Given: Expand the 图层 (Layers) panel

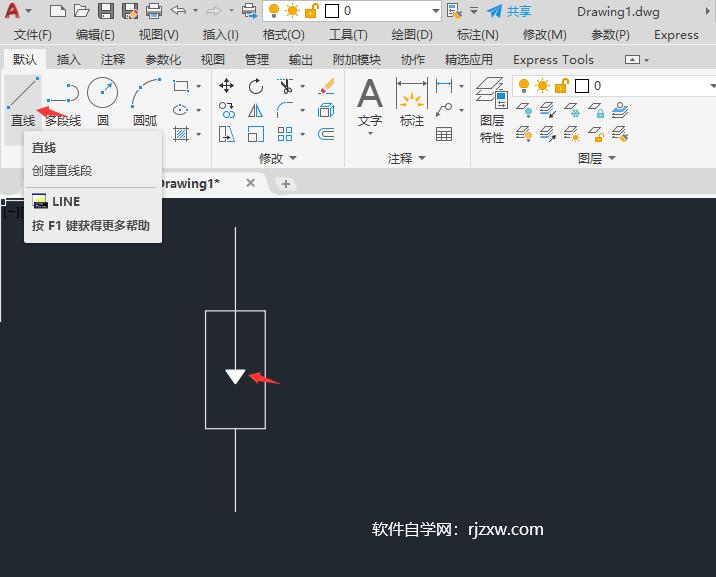Looking at the screenshot, I should 596,158.
